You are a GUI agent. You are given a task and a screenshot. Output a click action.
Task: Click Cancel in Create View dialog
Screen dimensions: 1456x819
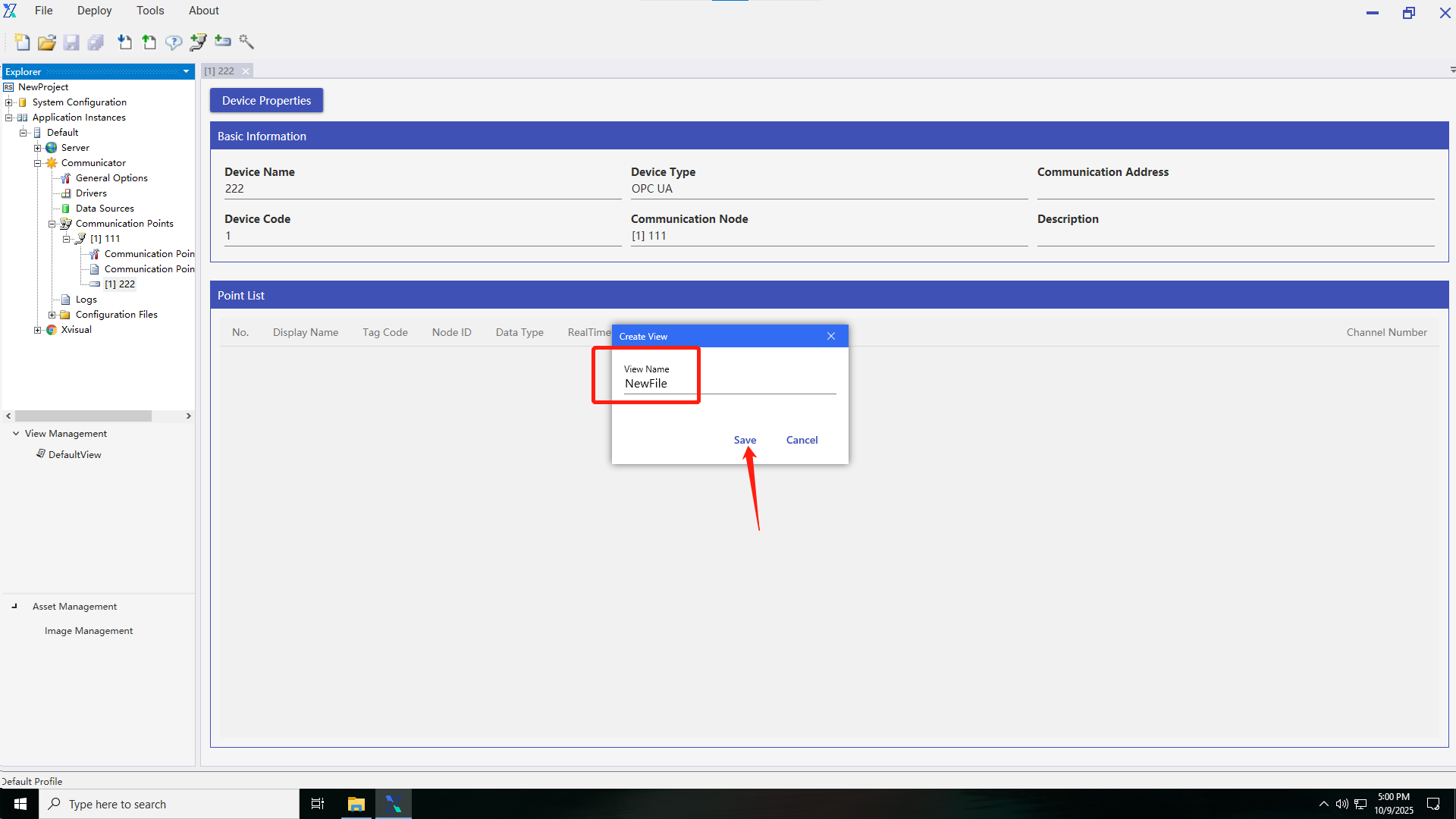point(802,440)
